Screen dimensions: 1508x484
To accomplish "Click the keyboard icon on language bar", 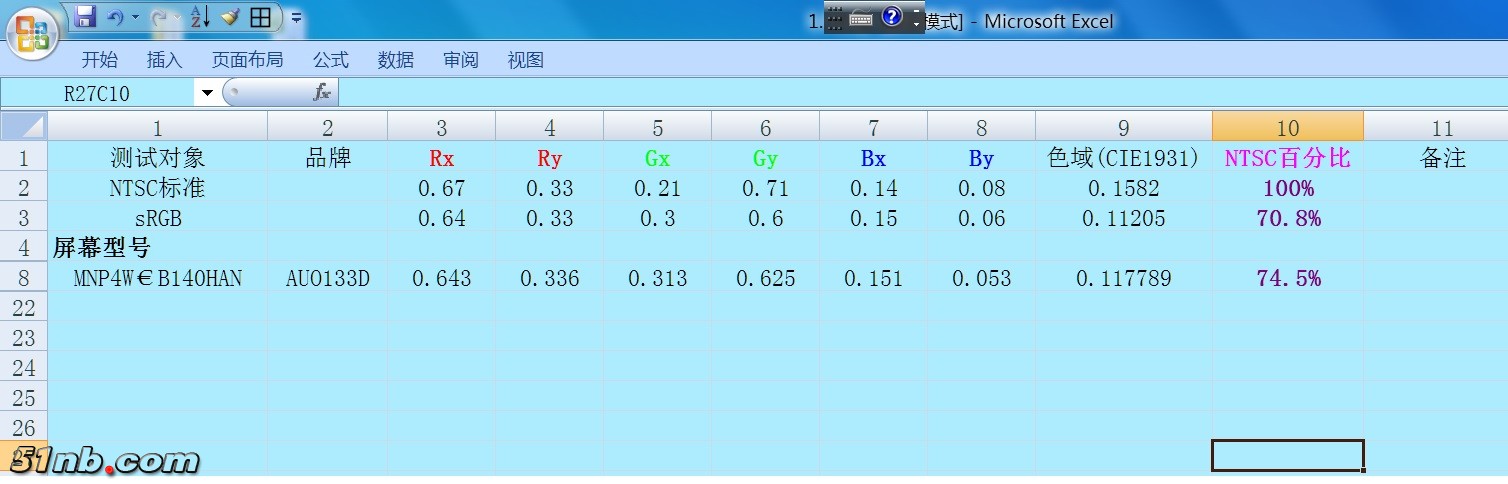I will pos(861,18).
